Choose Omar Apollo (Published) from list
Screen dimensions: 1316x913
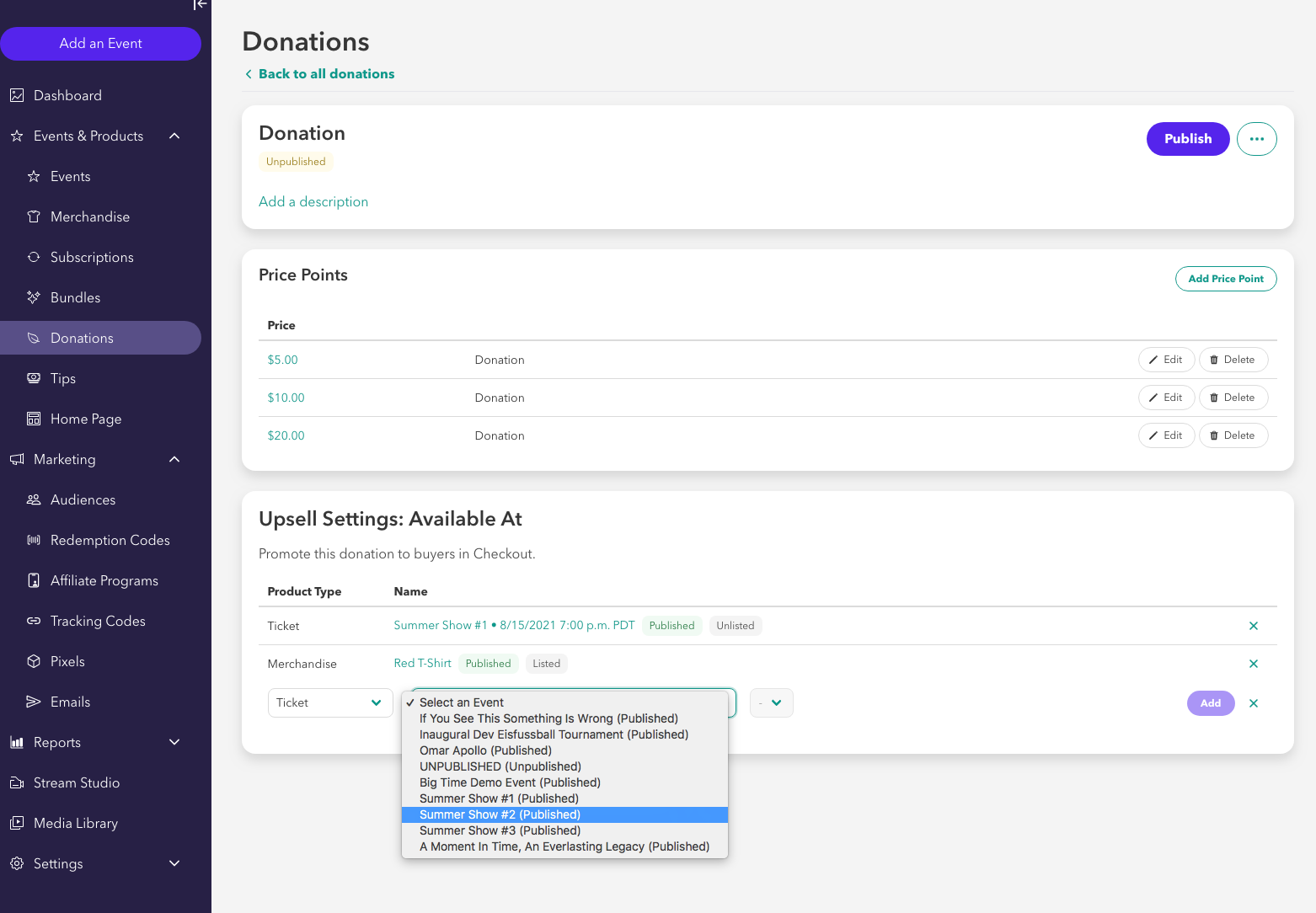coord(485,750)
